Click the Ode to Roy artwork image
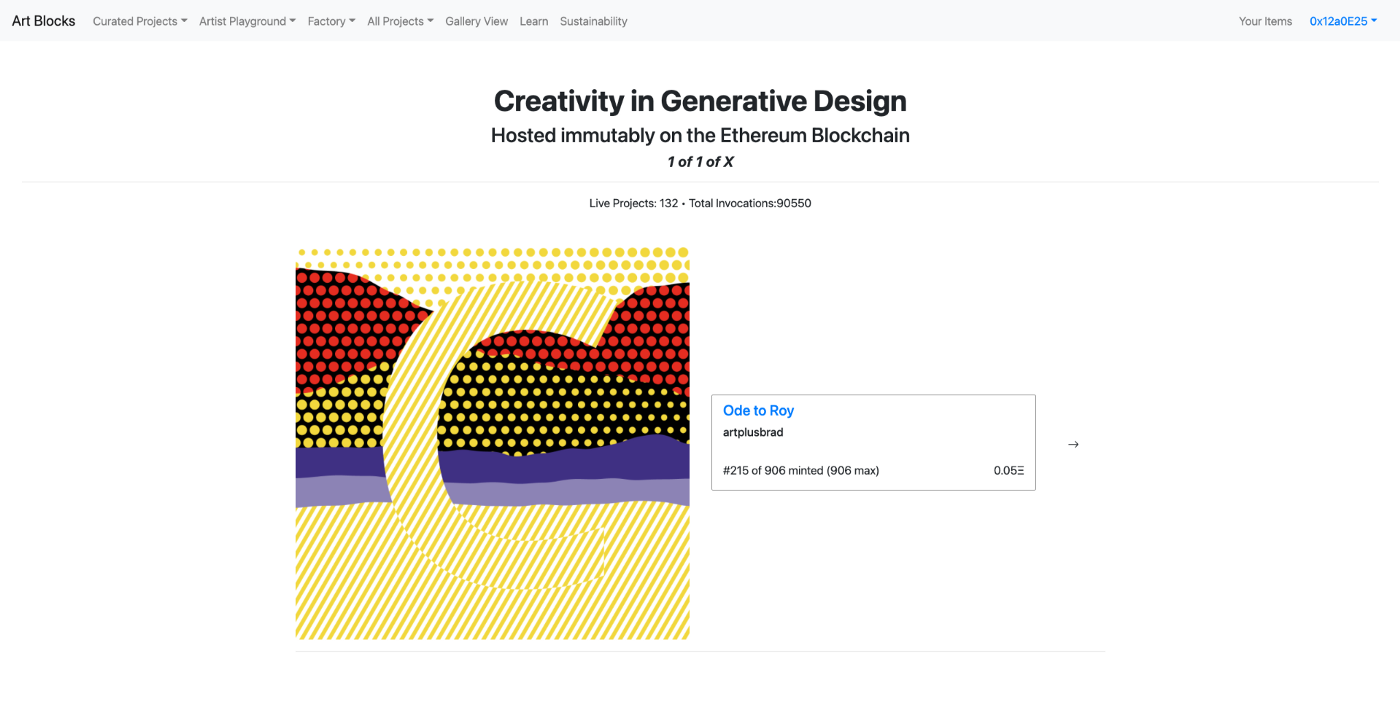1400x709 pixels. pos(492,443)
